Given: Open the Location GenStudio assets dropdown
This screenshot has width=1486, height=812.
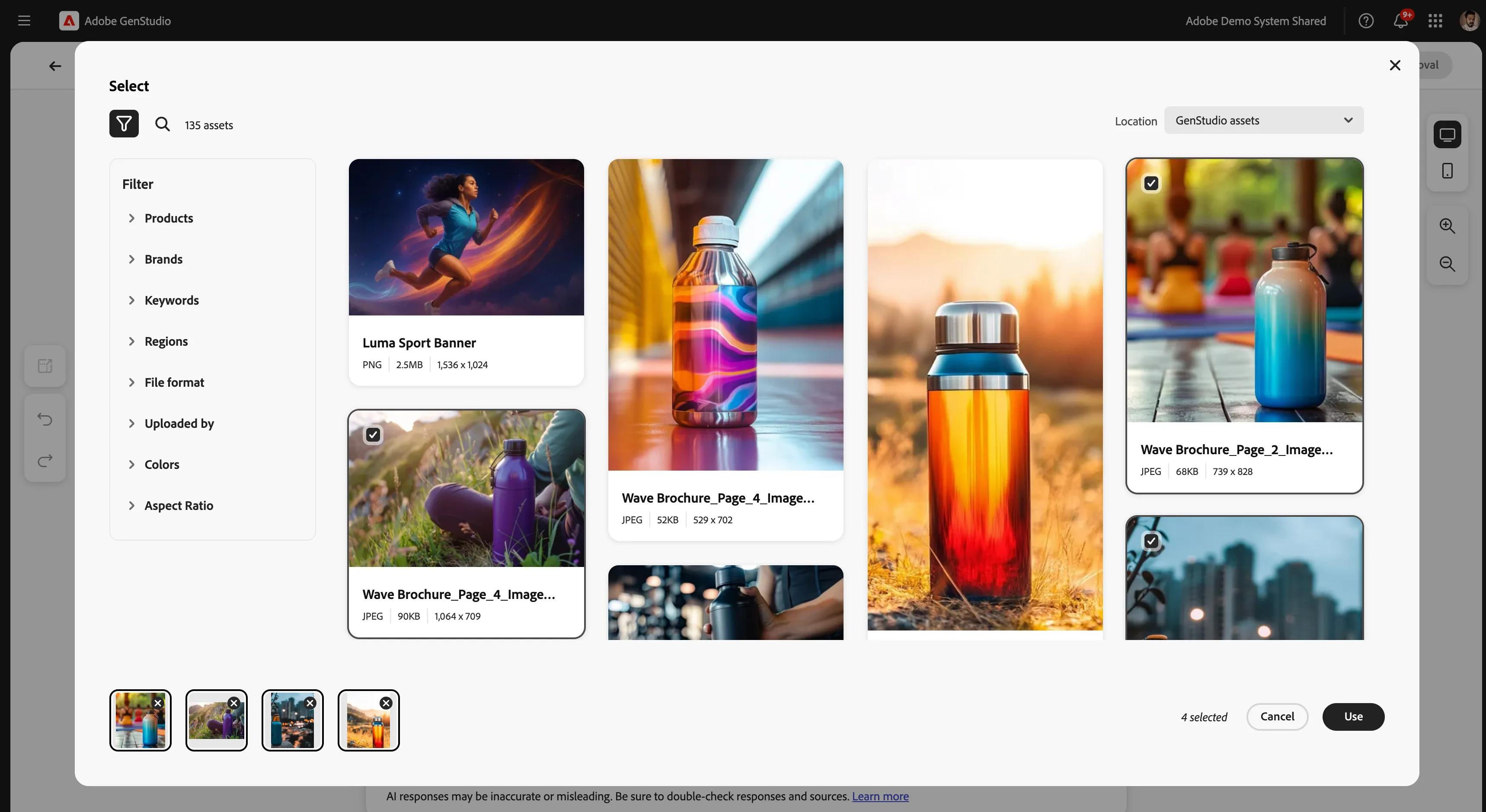Looking at the screenshot, I should [x=1264, y=120].
